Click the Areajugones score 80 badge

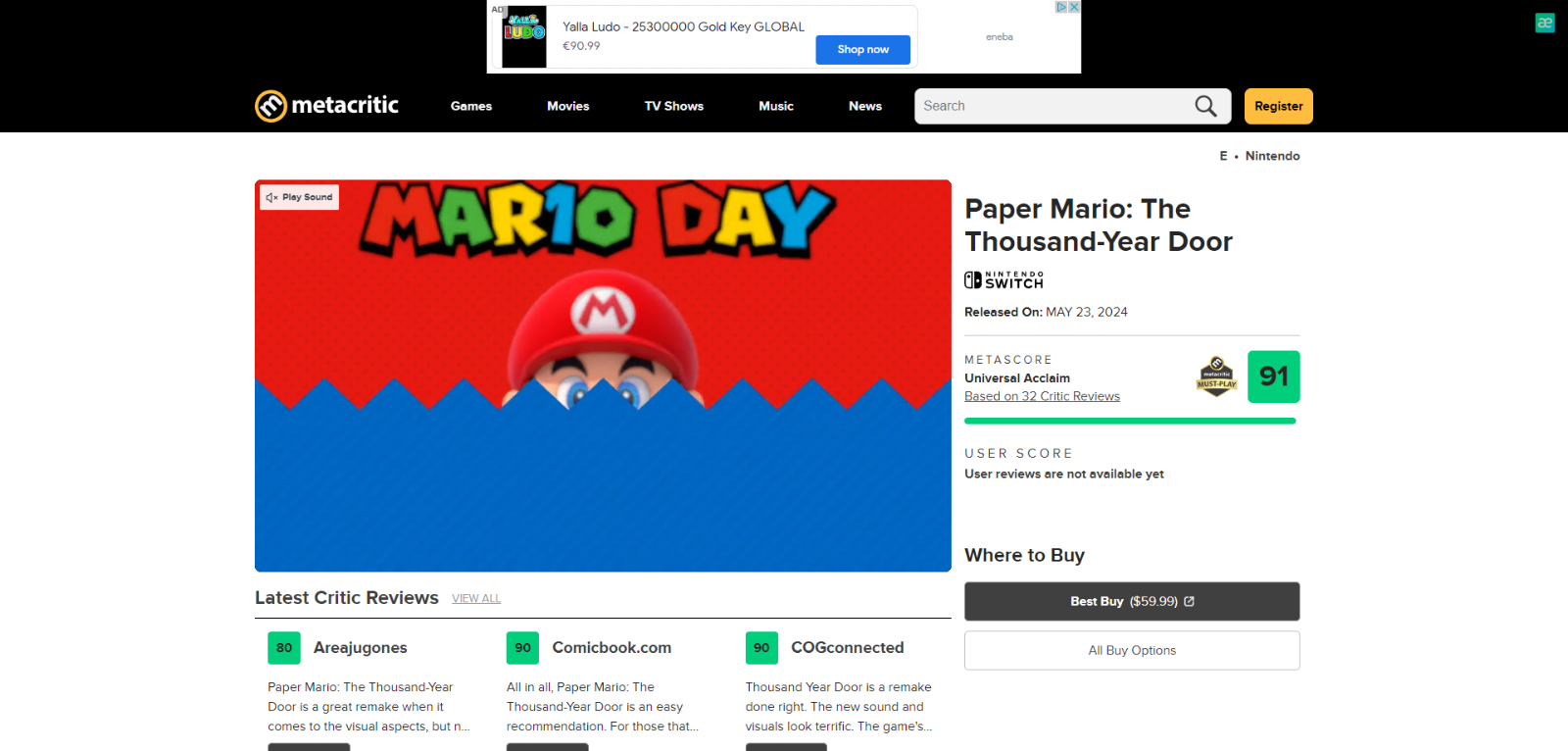[284, 648]
